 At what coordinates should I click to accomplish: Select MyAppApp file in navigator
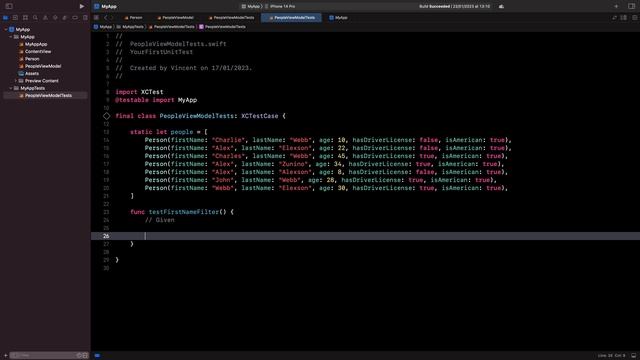pyautogui.click(x=33, y=44)
